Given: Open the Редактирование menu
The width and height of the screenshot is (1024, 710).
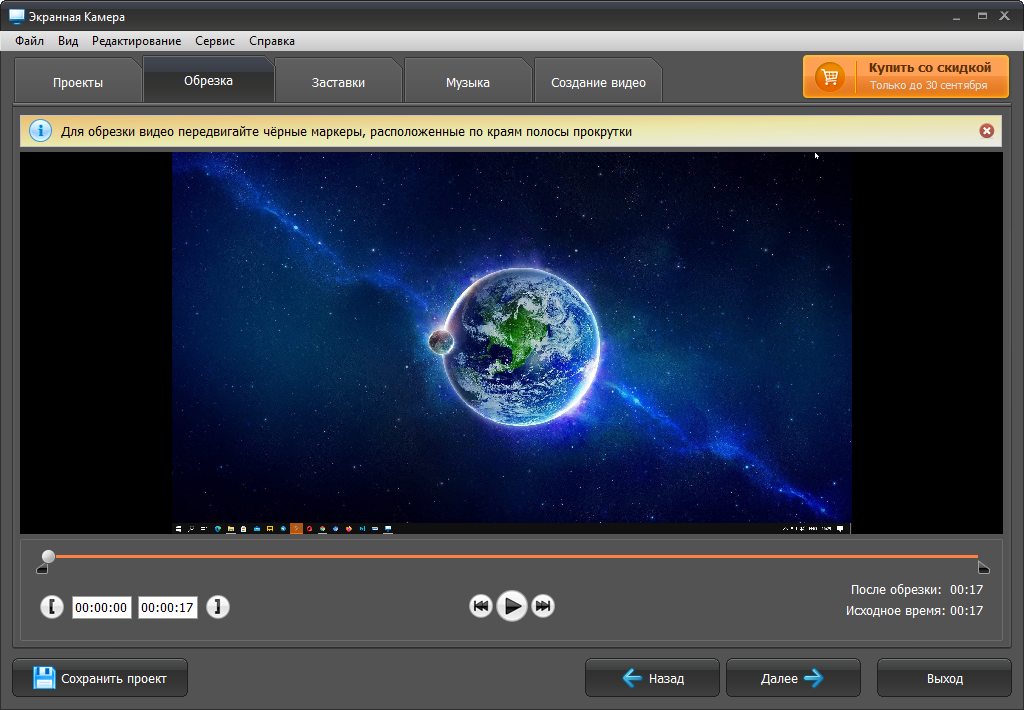Looking at the screenshot, I should tap(136, 40).
